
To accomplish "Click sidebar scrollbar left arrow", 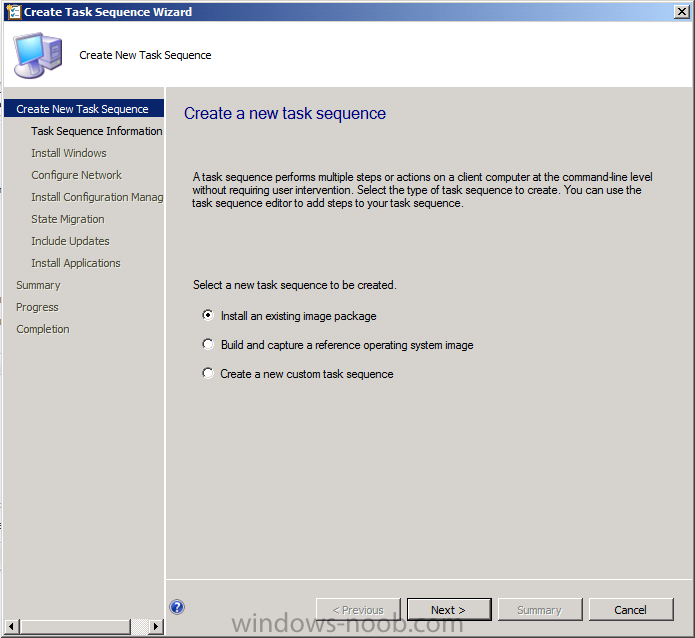I will click(12, 626).
